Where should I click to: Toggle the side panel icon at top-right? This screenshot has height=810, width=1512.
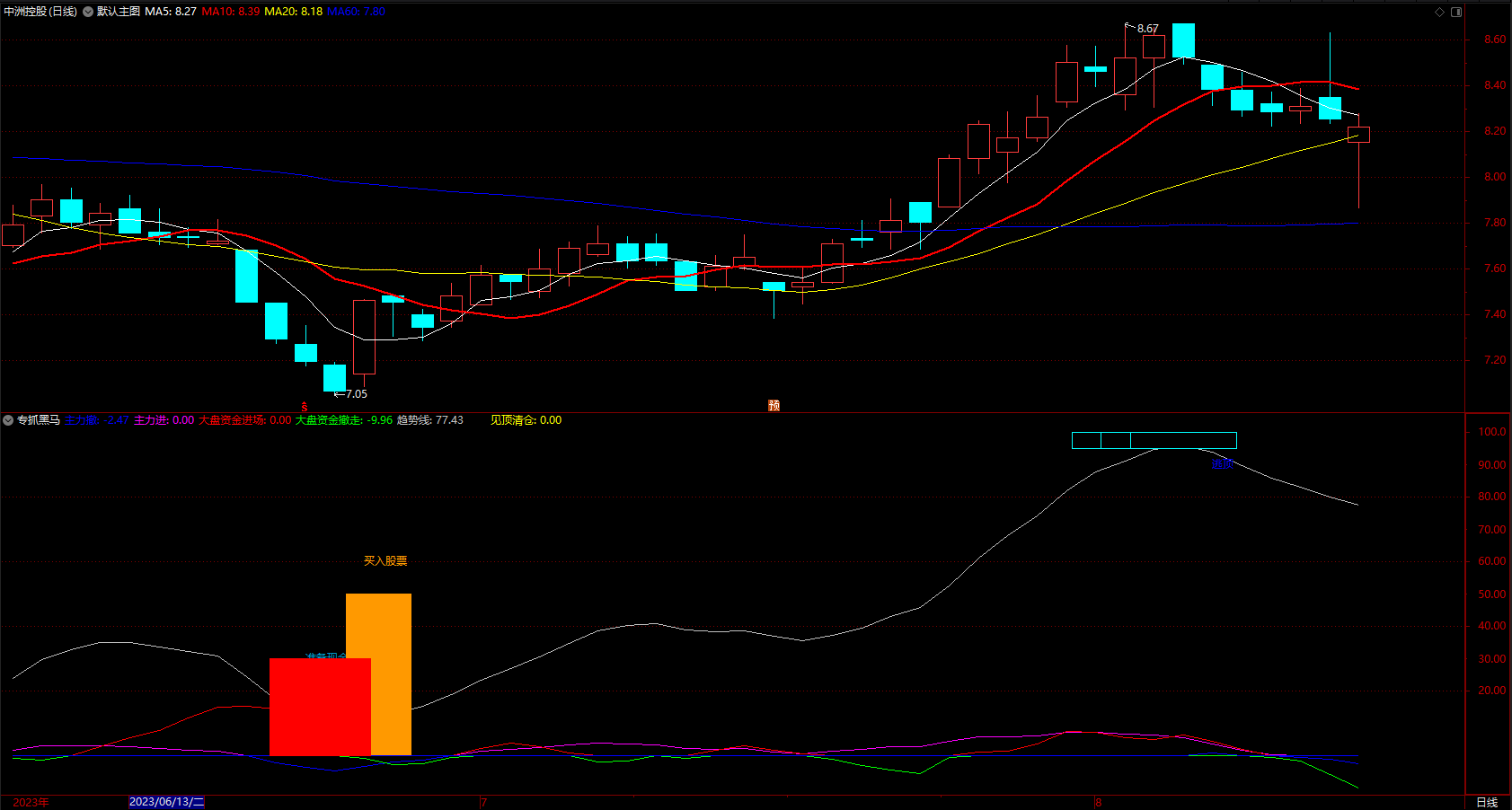1456,12
